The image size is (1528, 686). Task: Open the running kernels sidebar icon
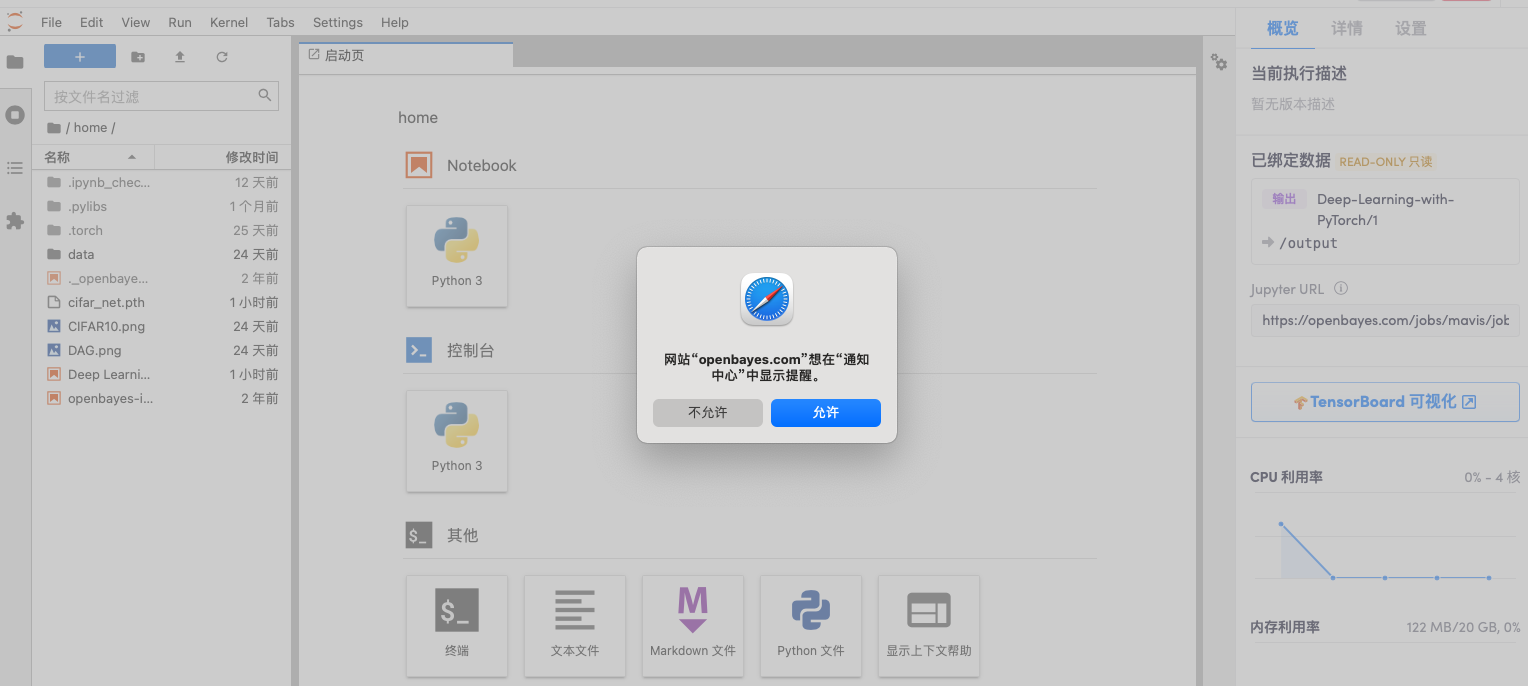pos(15,115)
